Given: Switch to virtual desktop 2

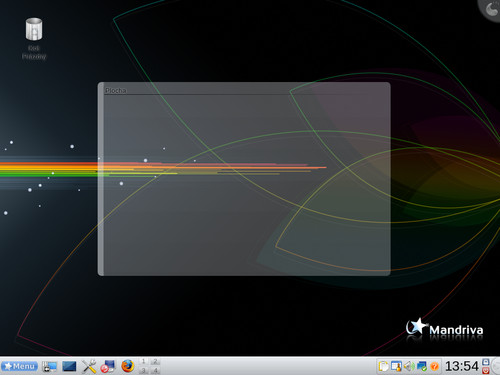Looking at the screenshot, I should point(155,362).
